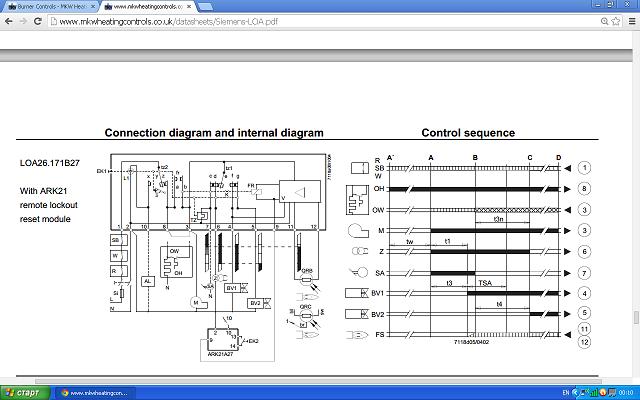The image size is (640, 400).
Task: Click the zoom magnifier in address bar
Action: (x=604, y=20)
